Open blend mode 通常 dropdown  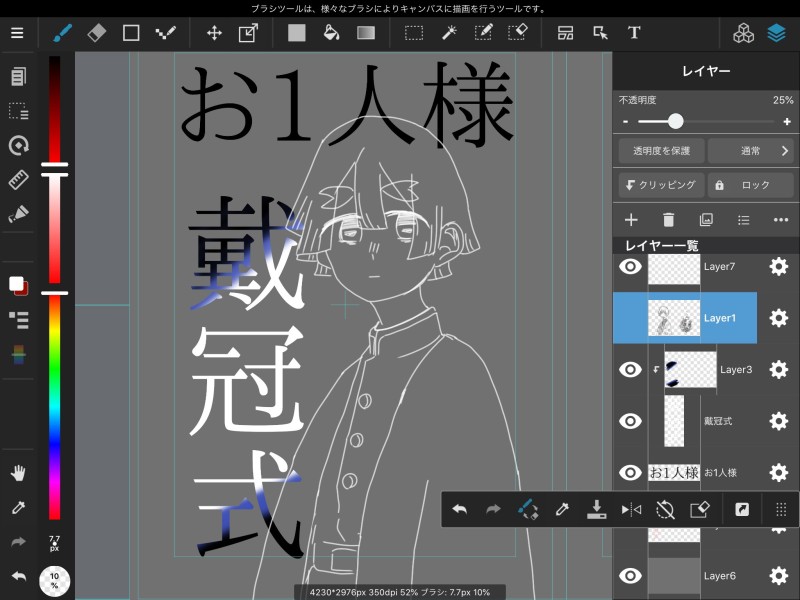[751, 151]
